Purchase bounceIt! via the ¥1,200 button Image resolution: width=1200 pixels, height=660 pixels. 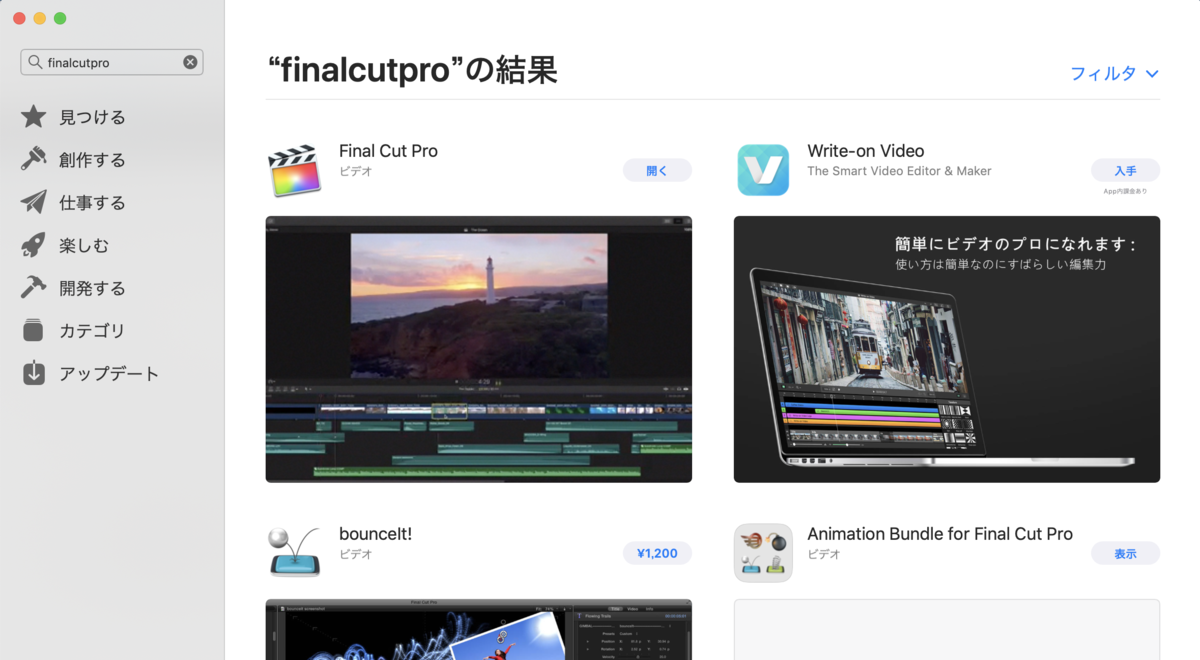pos(657,552)
